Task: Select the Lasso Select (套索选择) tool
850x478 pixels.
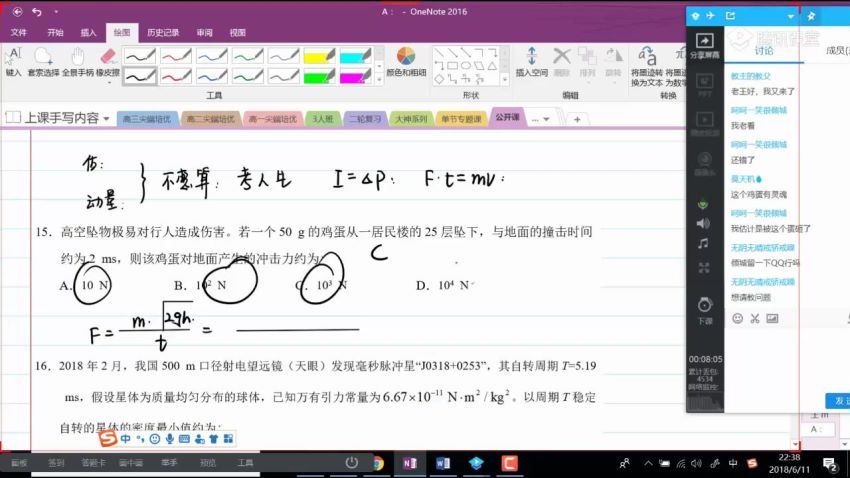Action: point(43,60)
